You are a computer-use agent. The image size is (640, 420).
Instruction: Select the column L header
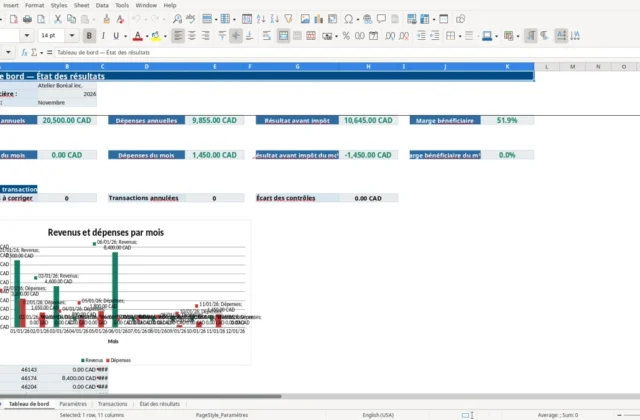click(x=547, y=67)
